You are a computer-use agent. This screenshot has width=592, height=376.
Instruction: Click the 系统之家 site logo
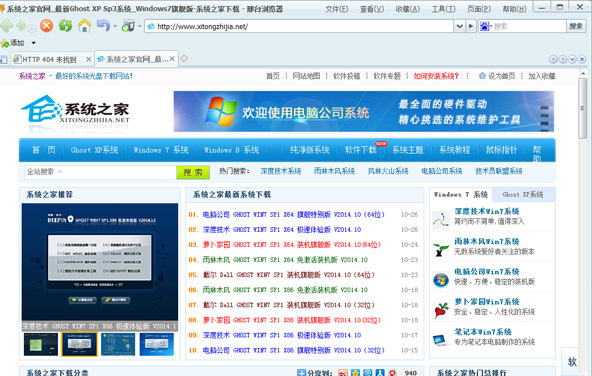[76, 110]
